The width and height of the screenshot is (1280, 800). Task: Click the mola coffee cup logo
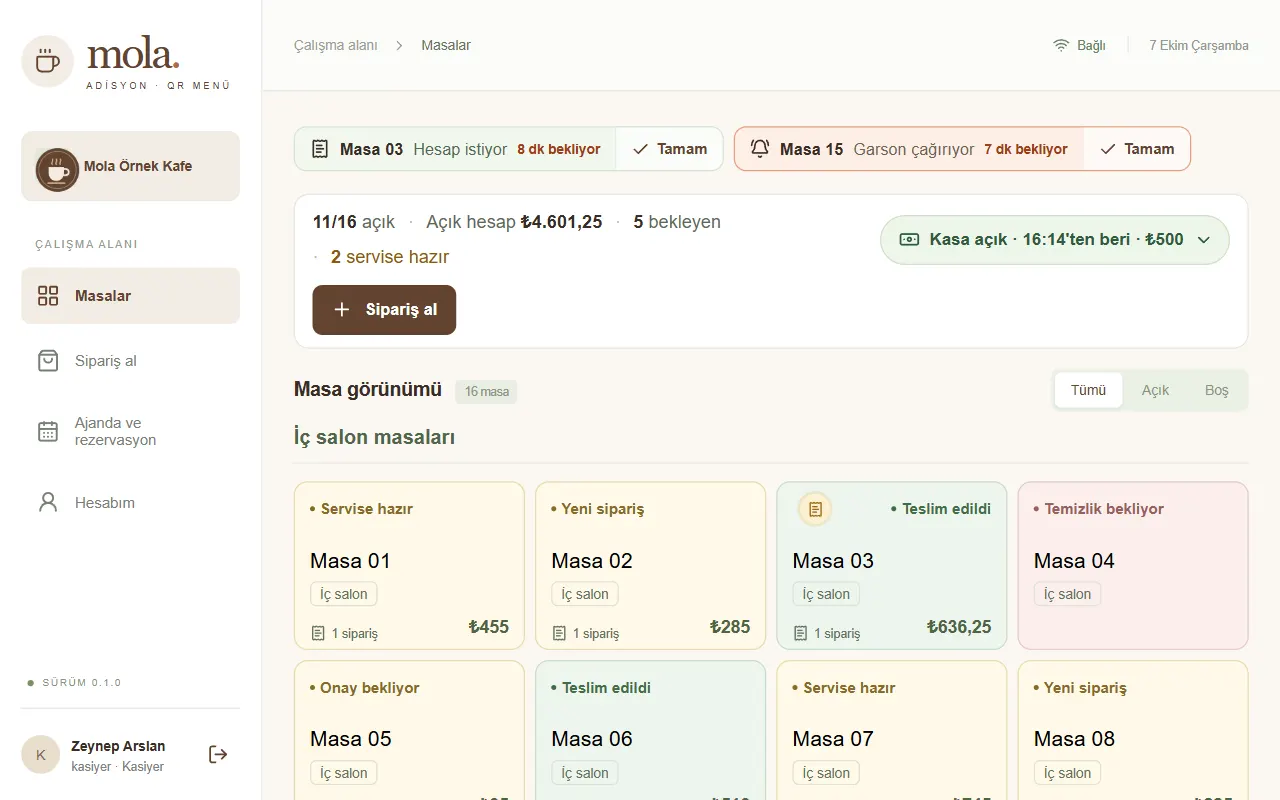(x=47, y=61)
